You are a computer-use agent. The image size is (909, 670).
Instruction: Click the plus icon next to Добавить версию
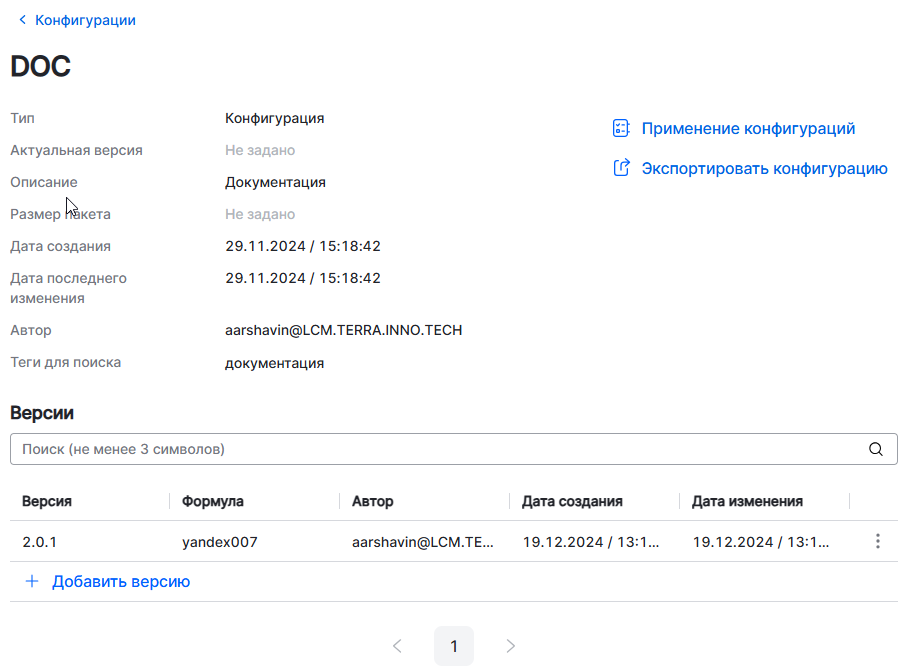tap(32, 581)
